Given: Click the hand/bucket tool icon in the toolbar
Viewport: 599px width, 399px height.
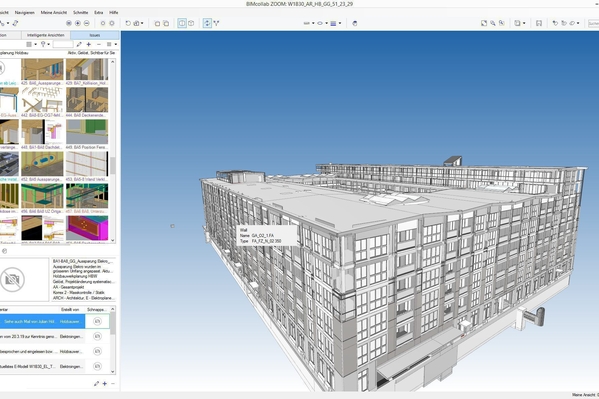Looking at the screenshot, I should [355, 23].
